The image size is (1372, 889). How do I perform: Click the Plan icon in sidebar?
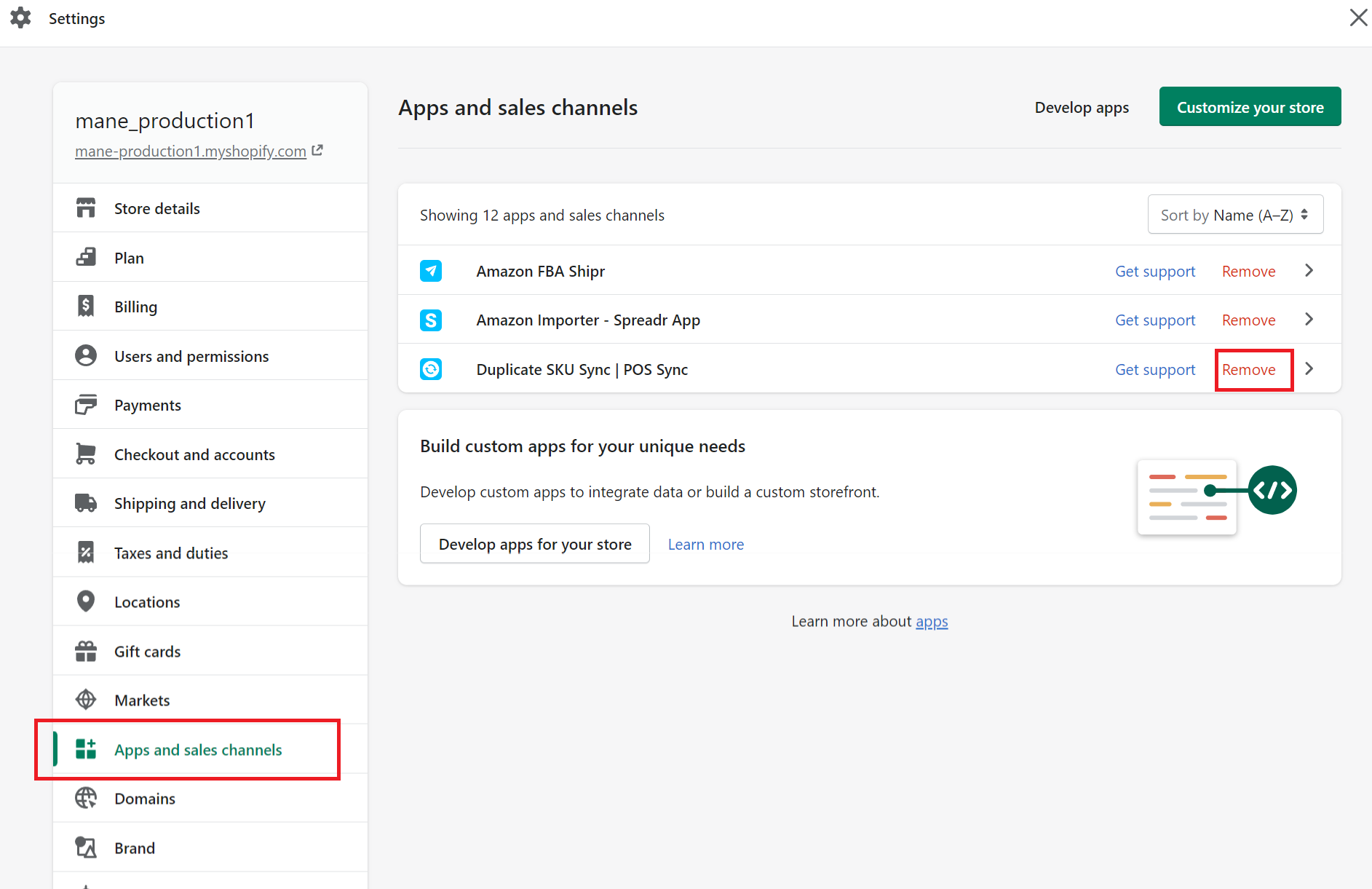tap(86, 257)
